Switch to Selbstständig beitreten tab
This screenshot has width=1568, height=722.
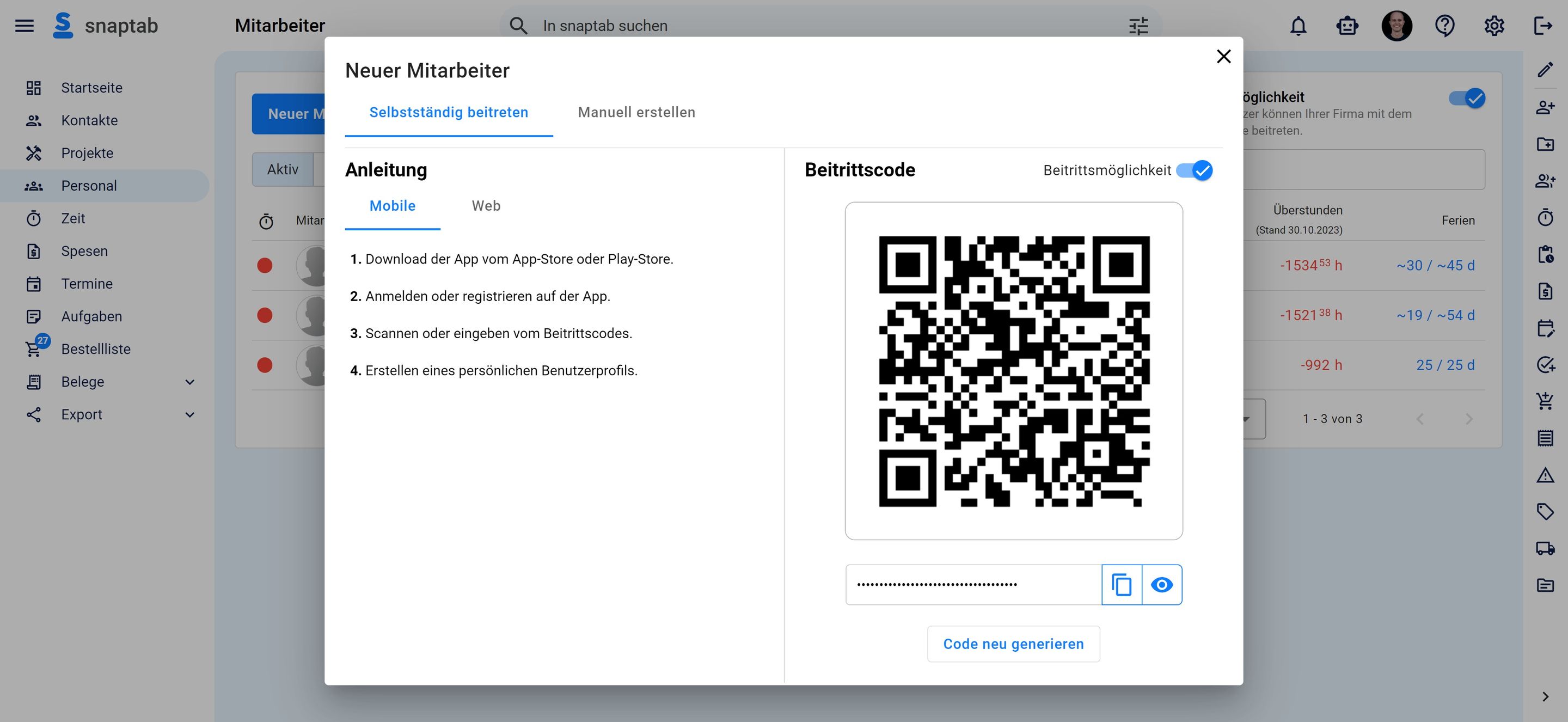tap(449, 113)
